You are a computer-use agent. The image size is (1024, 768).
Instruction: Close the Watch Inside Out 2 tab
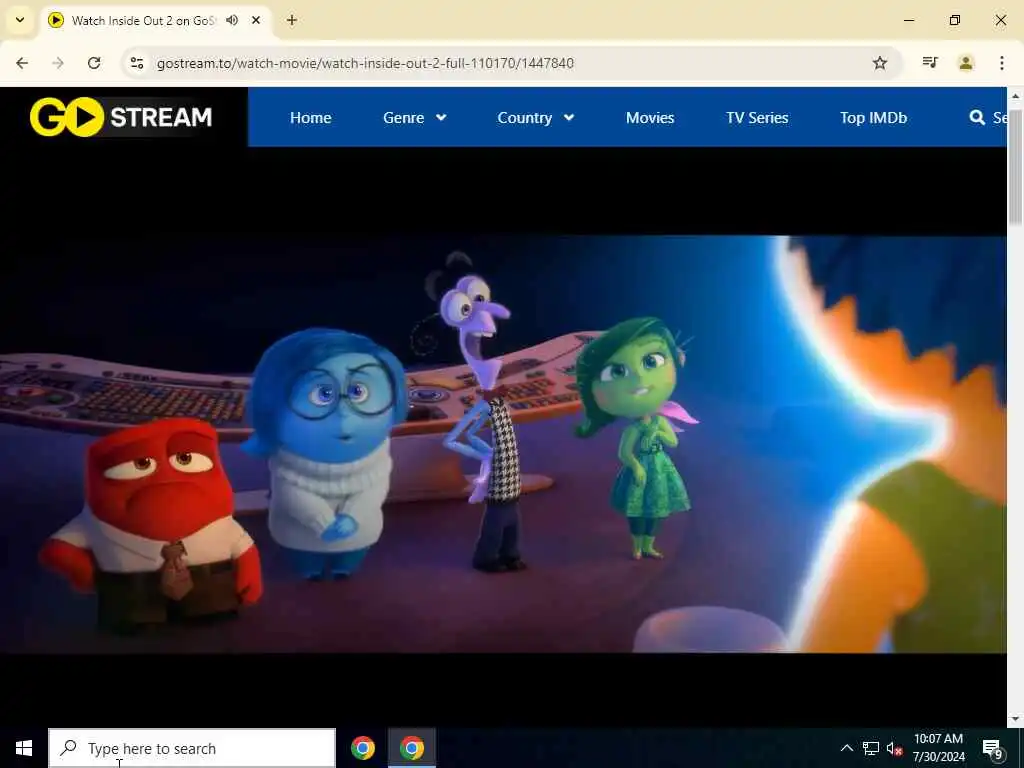tap(256, 20)
